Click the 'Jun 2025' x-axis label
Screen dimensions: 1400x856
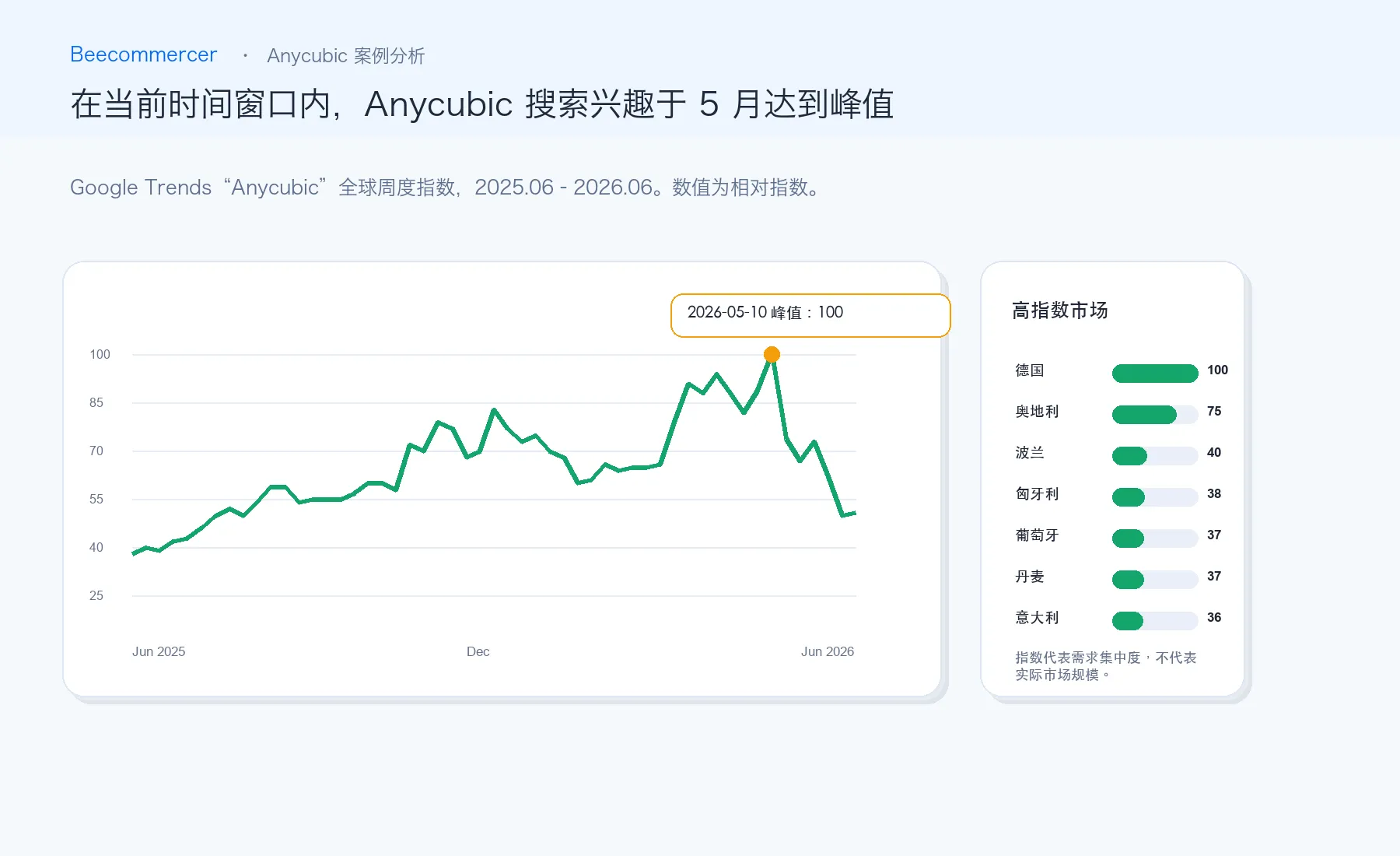pyautogui.click(x=159, y=651)
